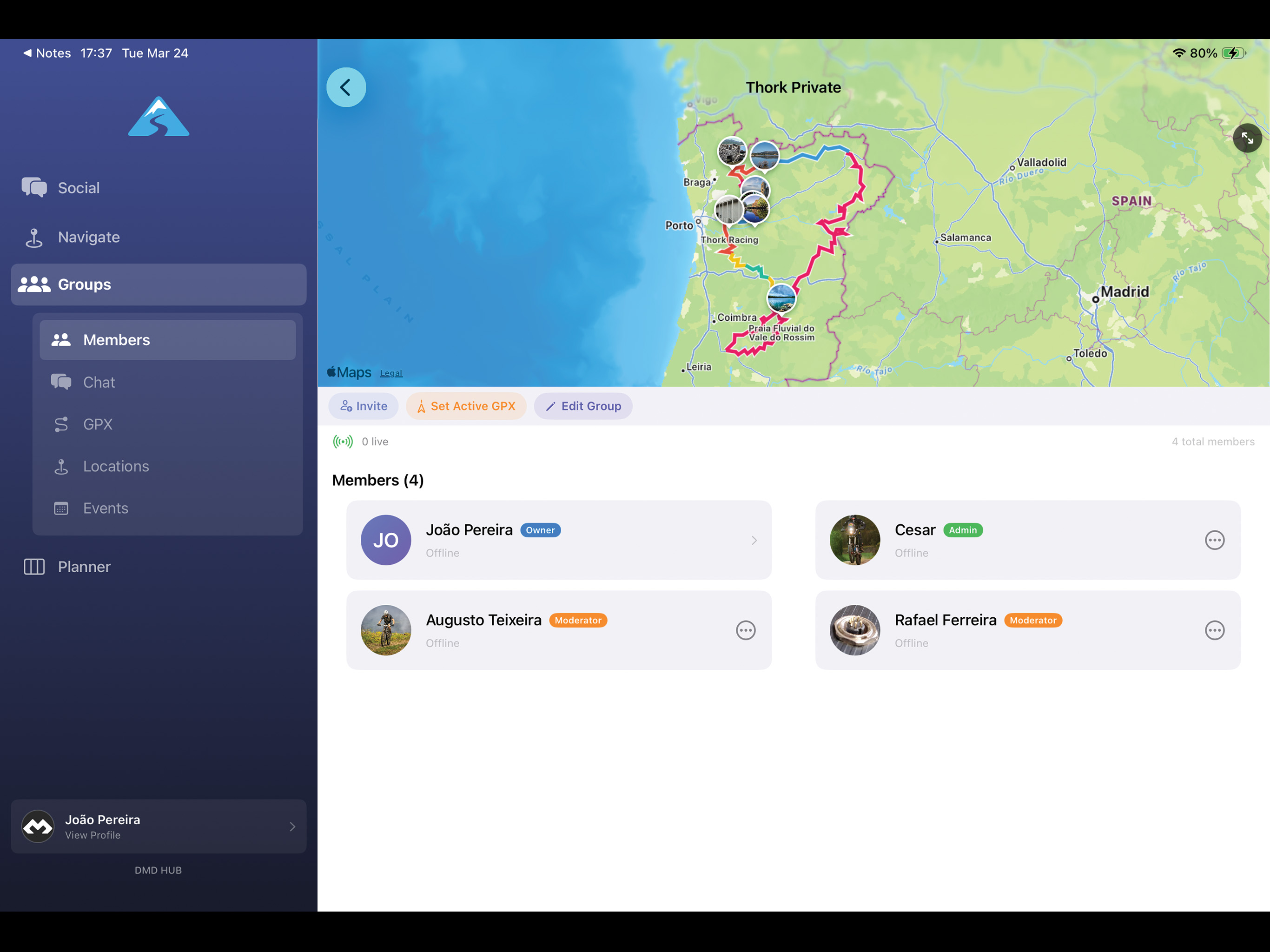Click the Invite button

364,406
